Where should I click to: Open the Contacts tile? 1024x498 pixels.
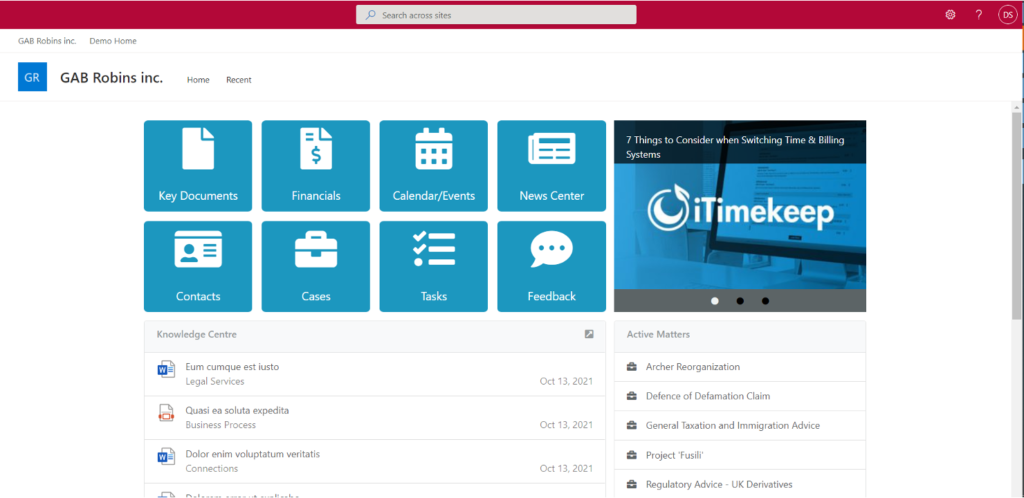tap(198, 266)
